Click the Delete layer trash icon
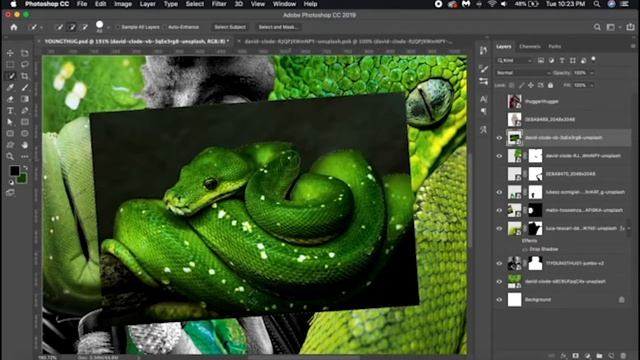The image size is (640, 360). pyautogui.click(x=623, y=356)
